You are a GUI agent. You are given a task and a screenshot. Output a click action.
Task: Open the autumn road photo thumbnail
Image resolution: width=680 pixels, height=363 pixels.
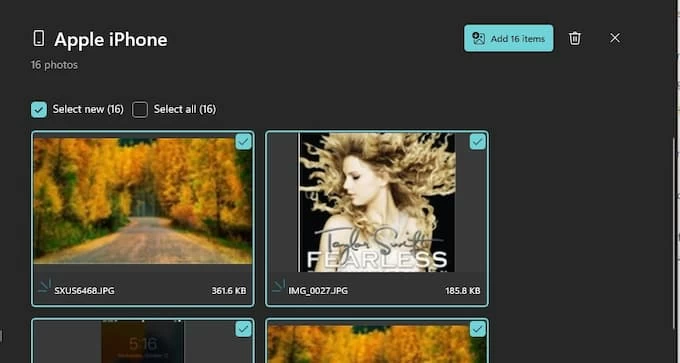pyautogui.click(x=143, y=201)
